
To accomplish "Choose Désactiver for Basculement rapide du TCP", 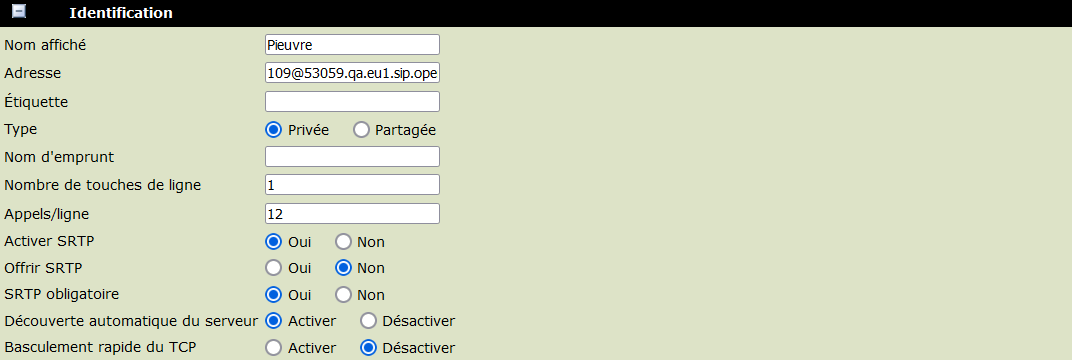I will [x=368, y=348].
